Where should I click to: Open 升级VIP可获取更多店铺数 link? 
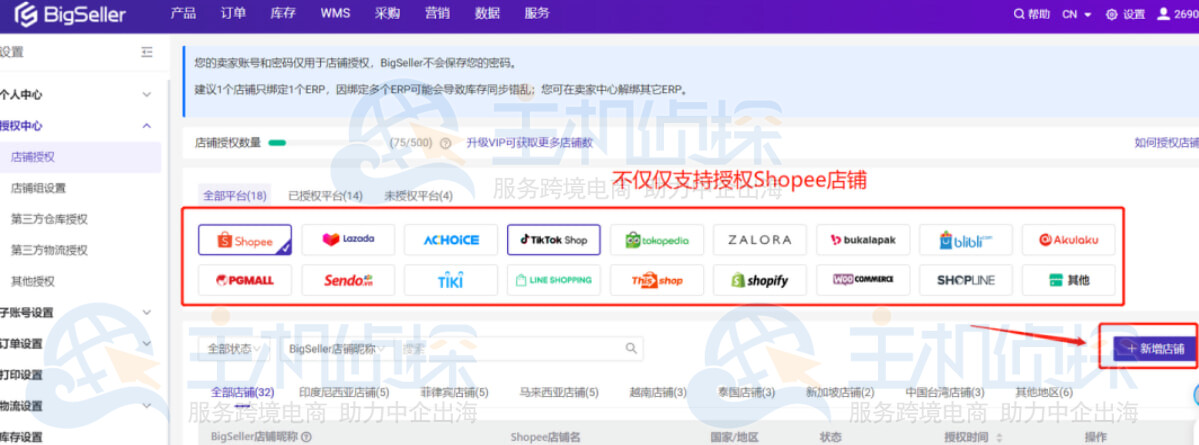pyautogui.click(x=530, y=142)
